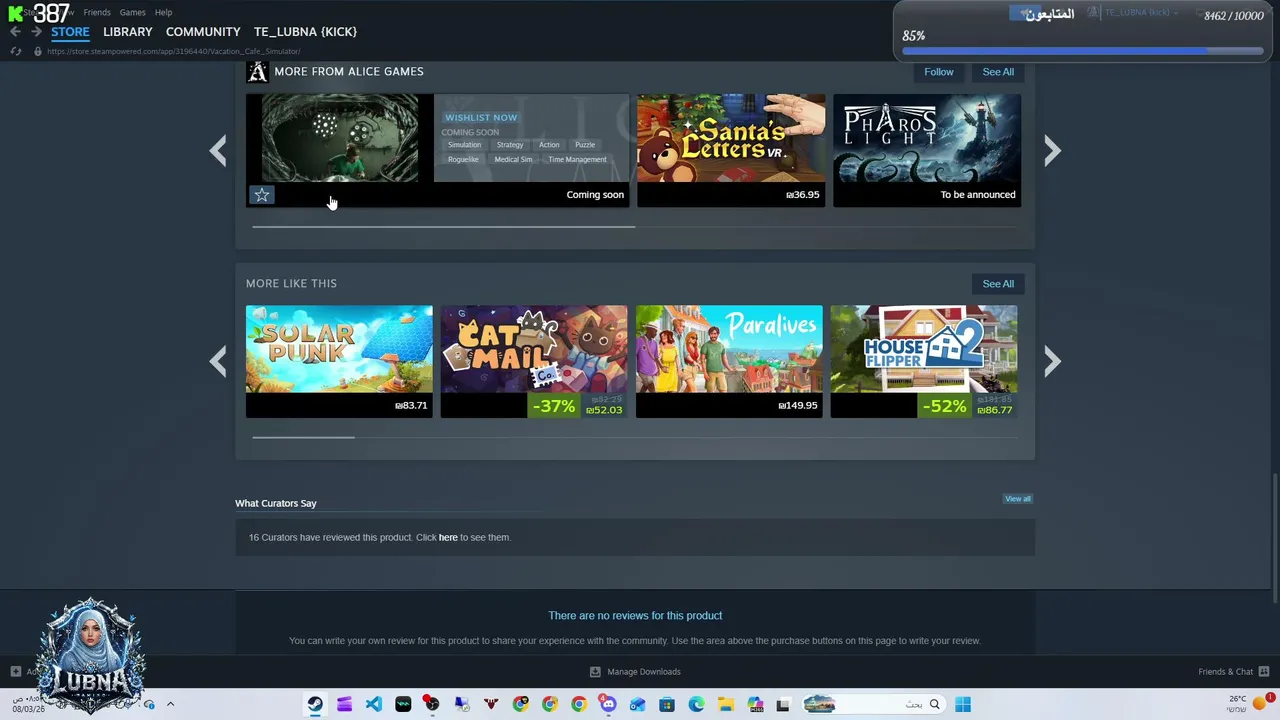The height and width of the screenshot is (720, 1280).
Task: Open the House Flipper 2 game card
Action: click(x=924, y=362)
